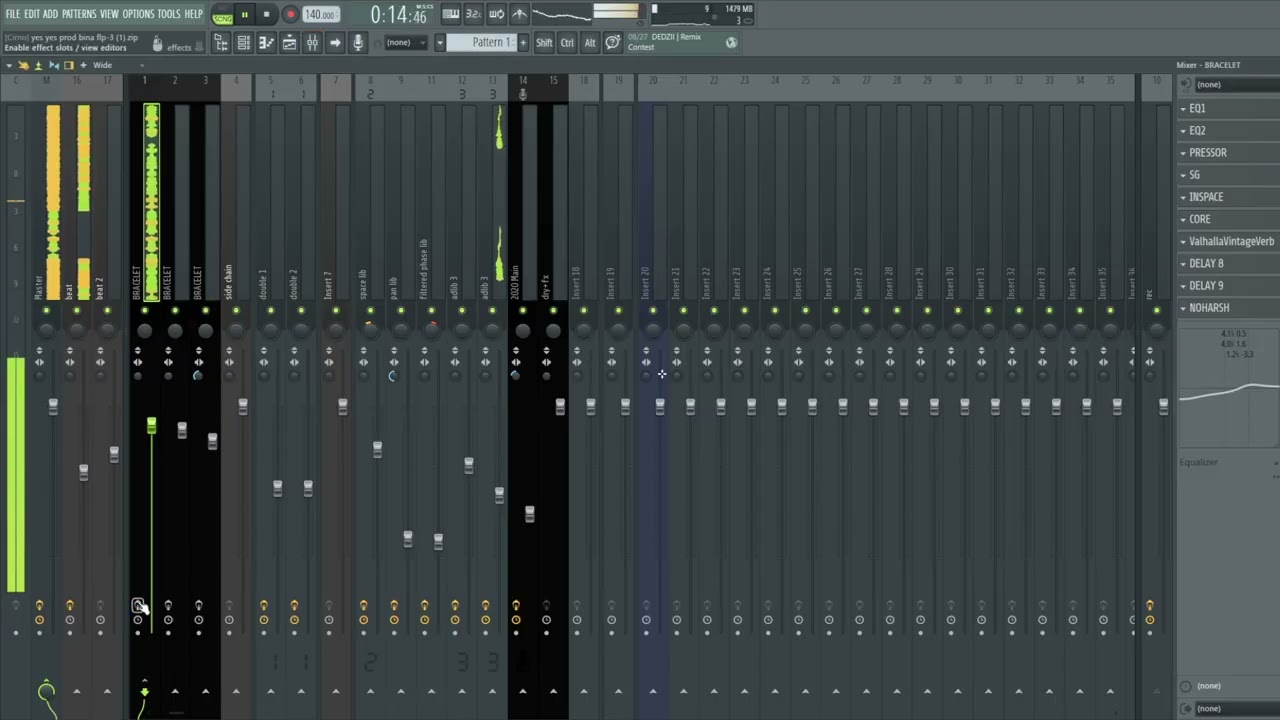Open the ADD menu
The image size is (1280, 720).
point(50,14)
